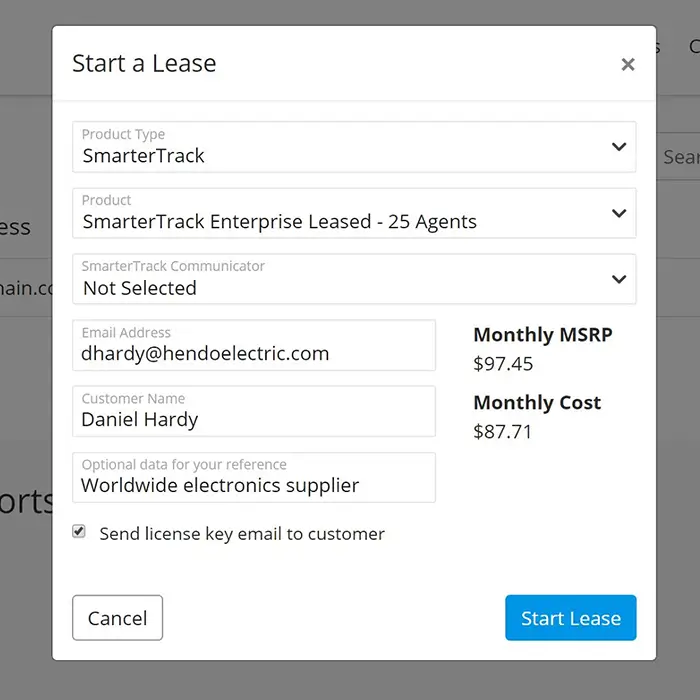Click the Product field chevron arrow
Viewport: 700px width, 700px height.
619,213
